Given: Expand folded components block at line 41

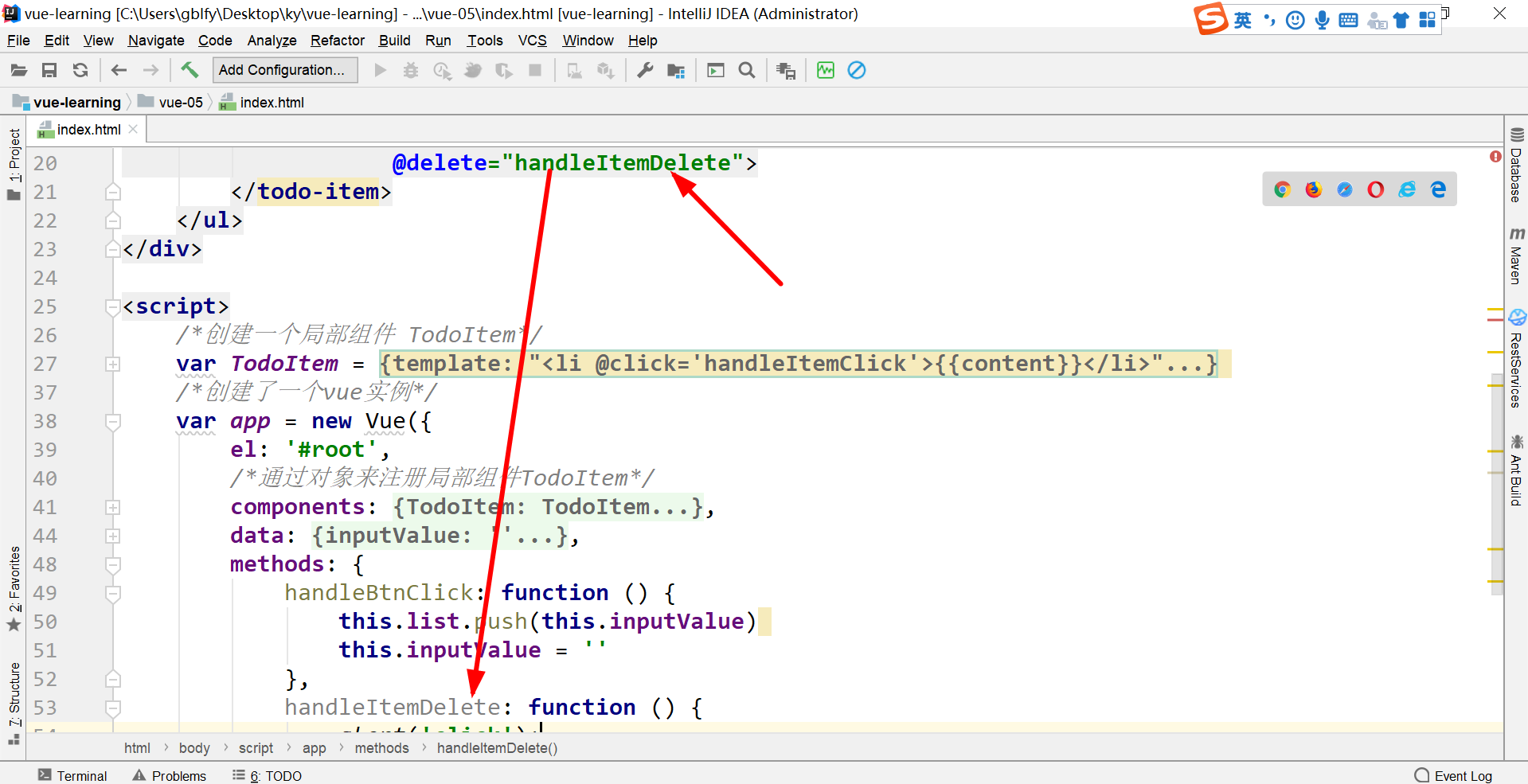Looking at the screenshot, I should pos(113,507).
